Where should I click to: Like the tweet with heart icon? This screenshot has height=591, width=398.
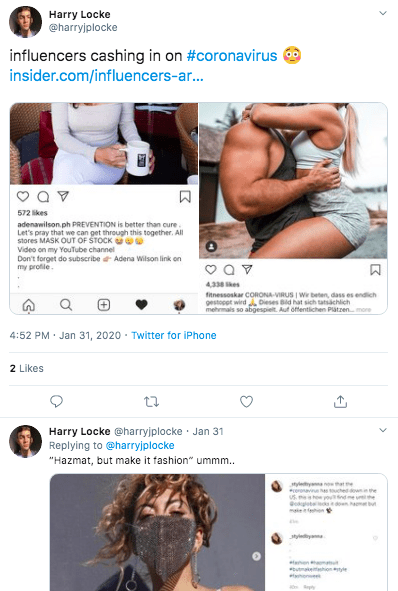pos(246,402)
